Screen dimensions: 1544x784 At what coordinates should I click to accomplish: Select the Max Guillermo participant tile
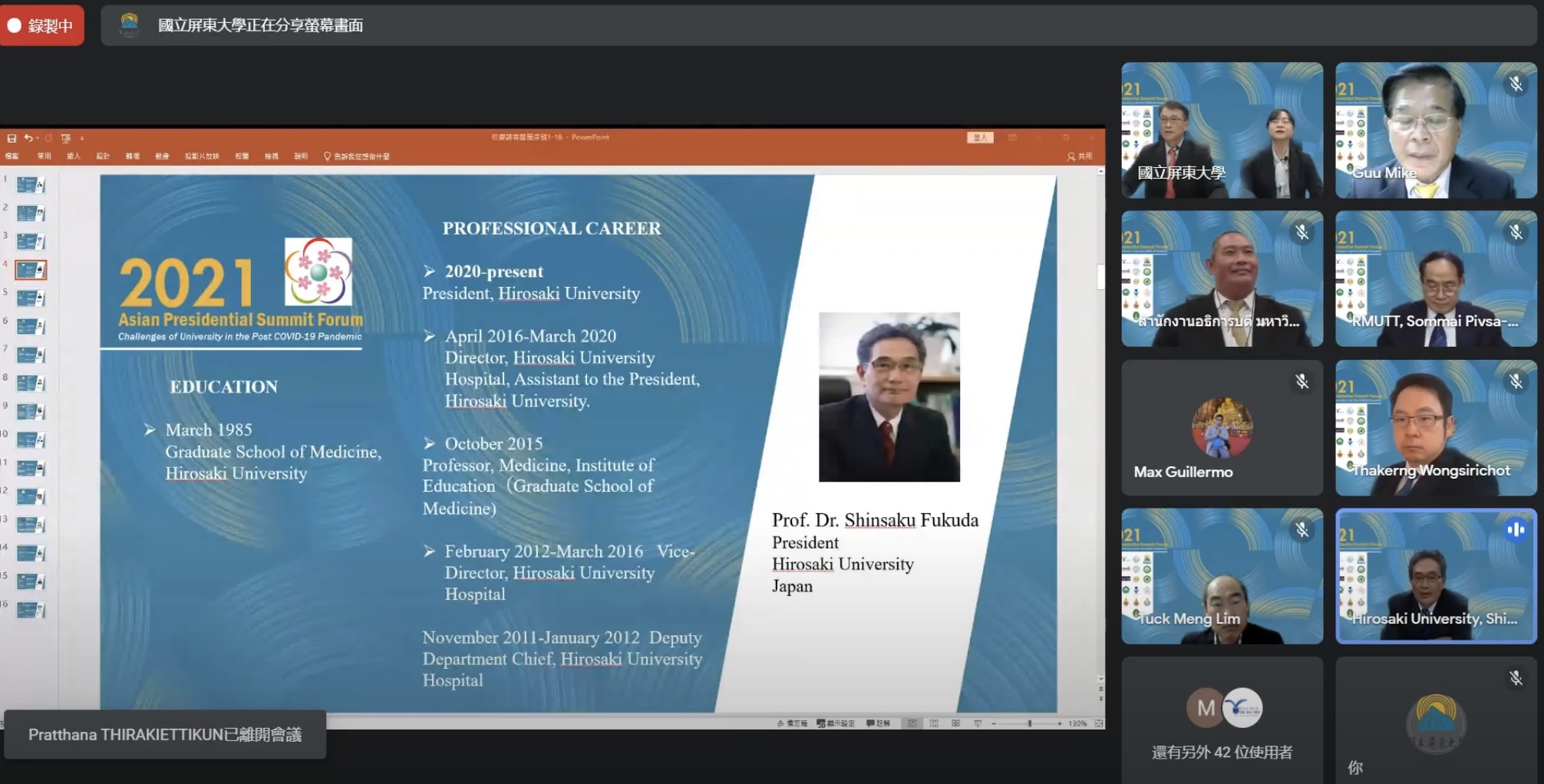(x=1222, y=427)
